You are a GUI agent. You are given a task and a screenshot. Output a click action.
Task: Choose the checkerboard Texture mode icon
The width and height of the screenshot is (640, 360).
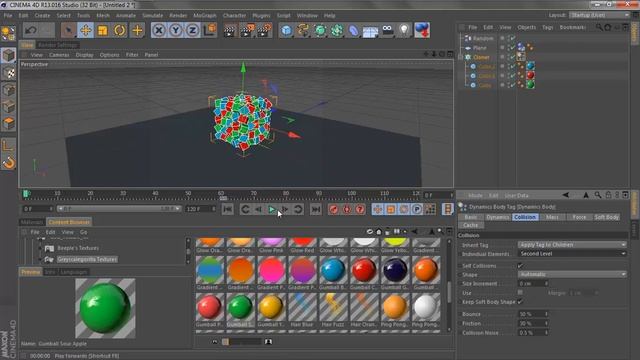pyautogui.click(x=9, y=73)
